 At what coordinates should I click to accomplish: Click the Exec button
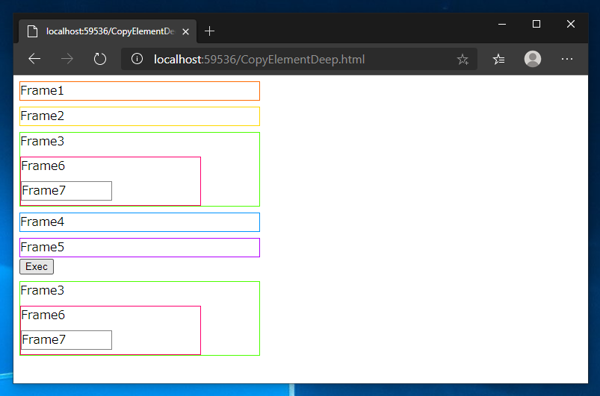point(36,267)
